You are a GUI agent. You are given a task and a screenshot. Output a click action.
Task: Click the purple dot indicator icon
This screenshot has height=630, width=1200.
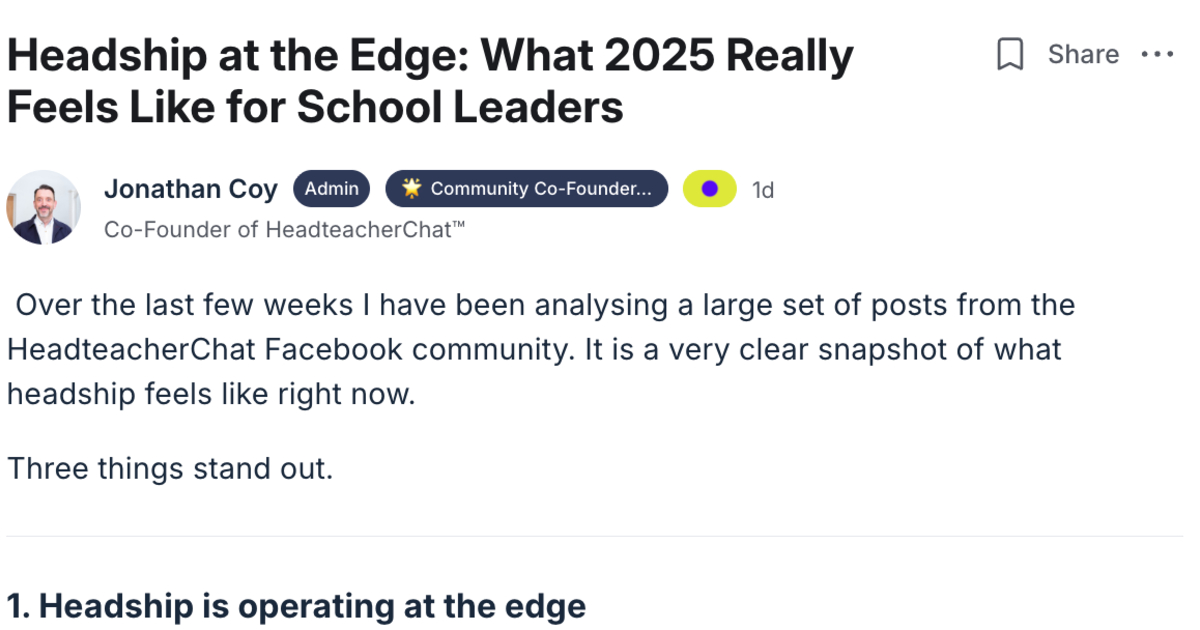710,189
